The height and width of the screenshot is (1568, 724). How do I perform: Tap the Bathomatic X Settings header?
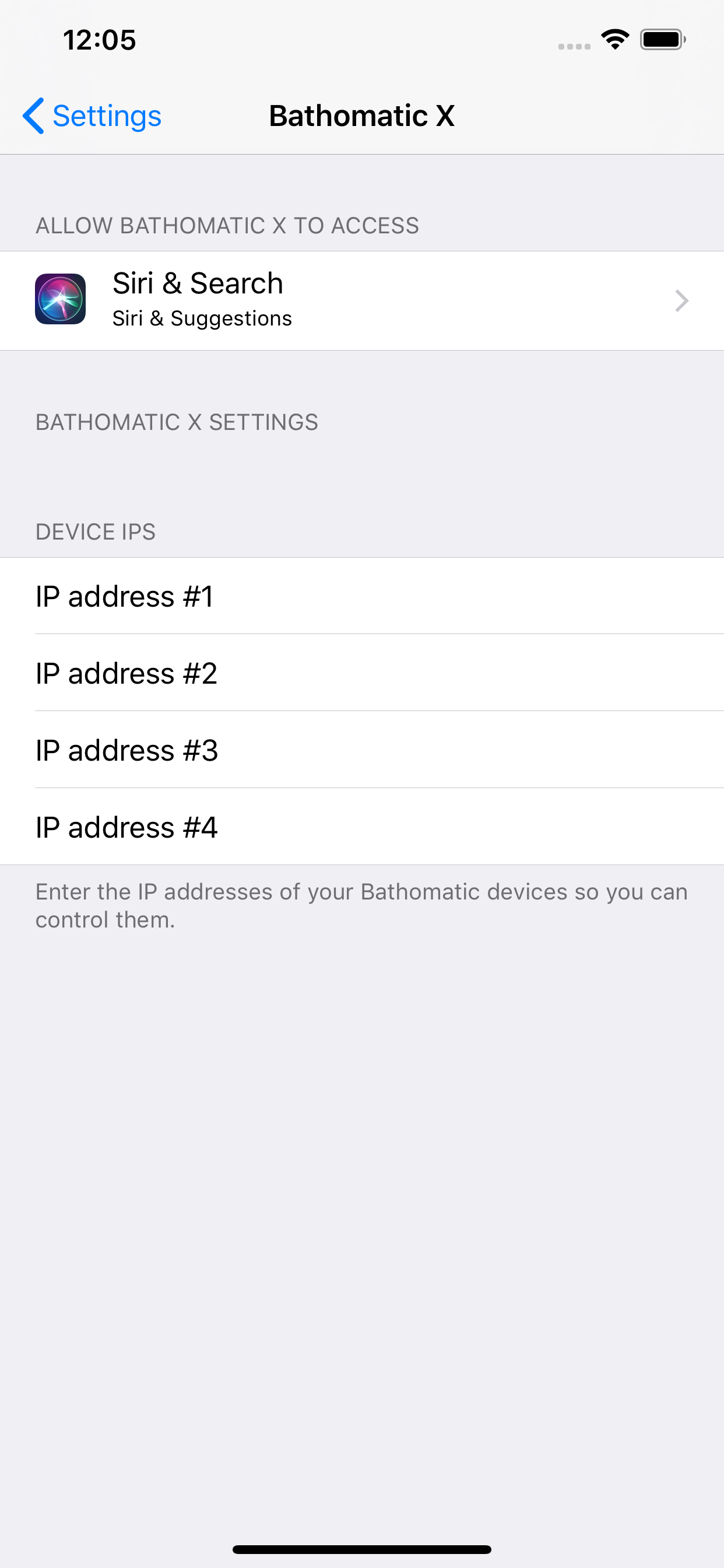177,422
